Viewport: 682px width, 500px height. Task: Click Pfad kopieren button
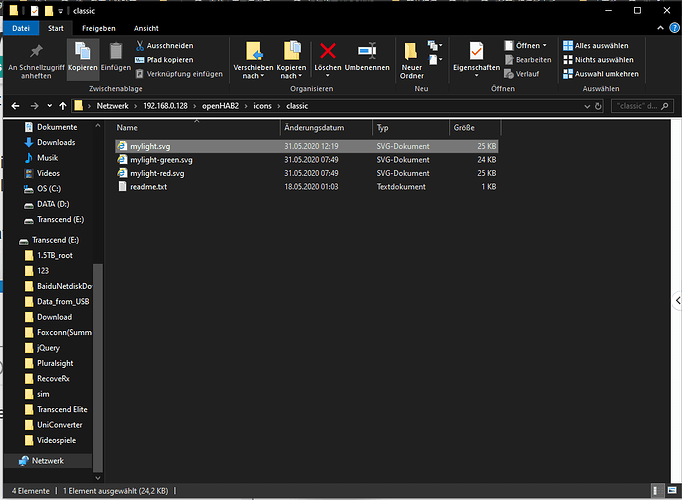coord(164,60)
